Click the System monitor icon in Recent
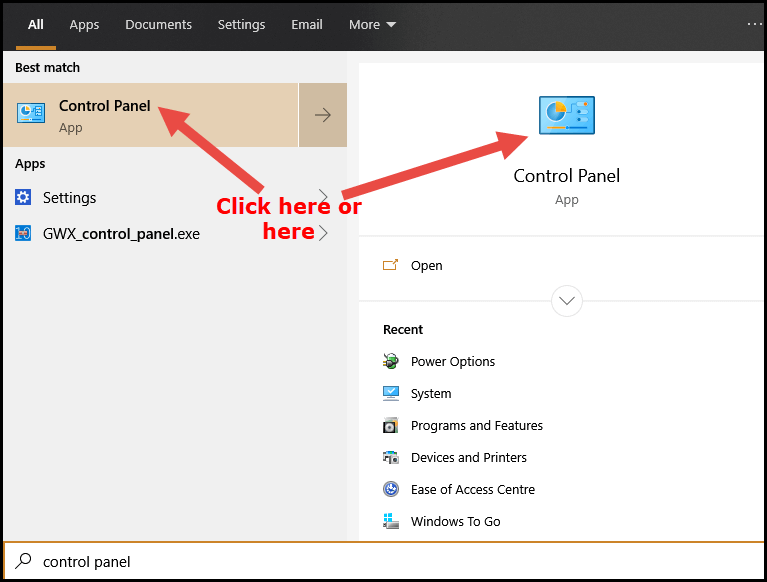Image resolution: width=767 pixels, height=582 pixels. click(390, 393)
